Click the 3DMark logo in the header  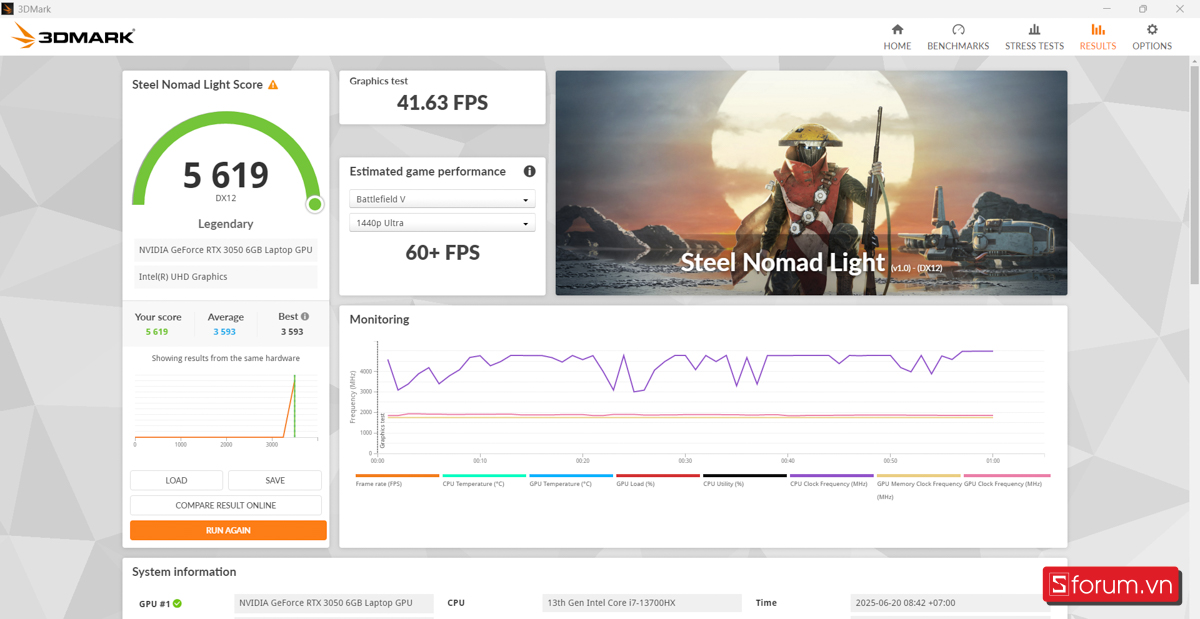(x=73, y=37)
